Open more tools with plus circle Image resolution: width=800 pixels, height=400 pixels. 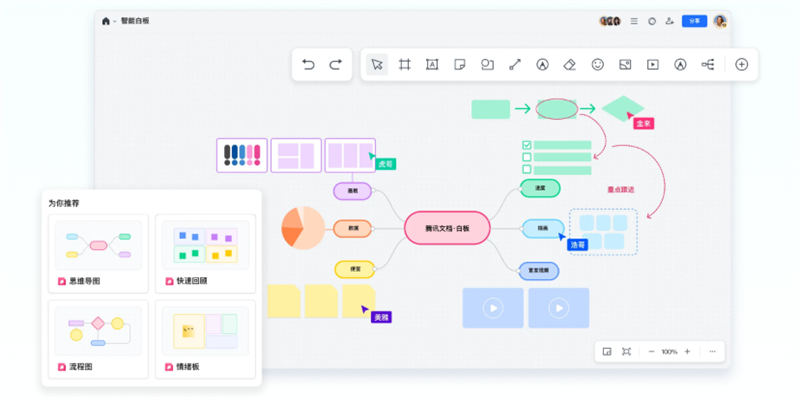pos(741,64)
